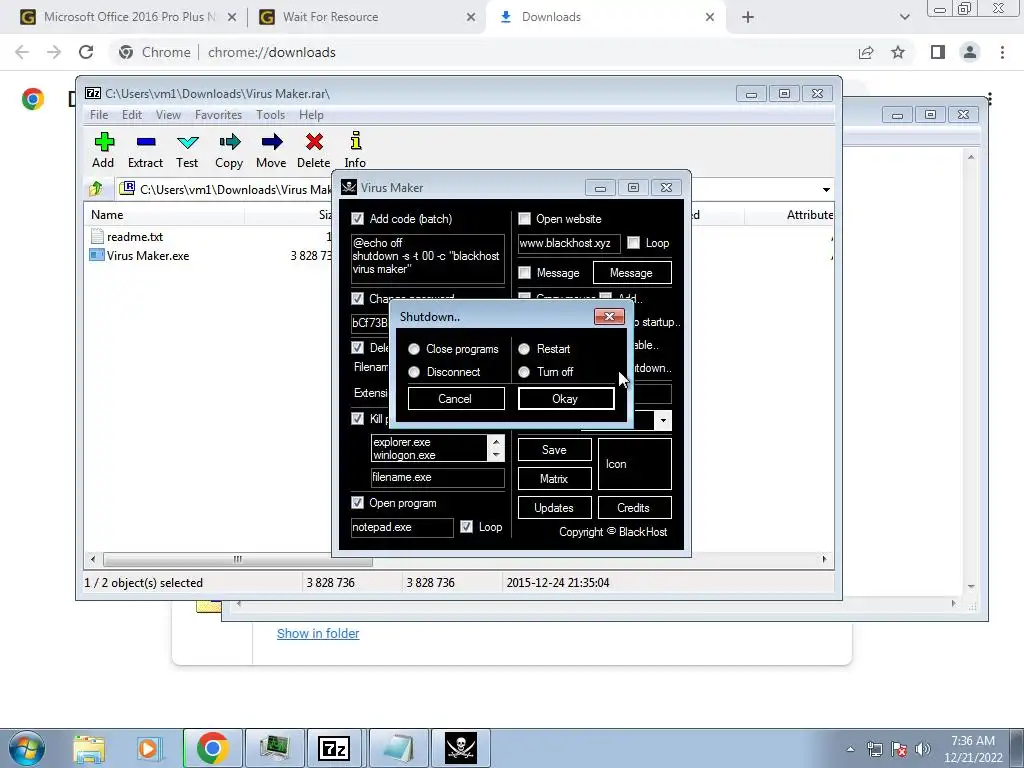The height and width of the screenshot is (768, 1024).
Task: Cancel the Shutdown dialog
Action: tap(456, 398)
